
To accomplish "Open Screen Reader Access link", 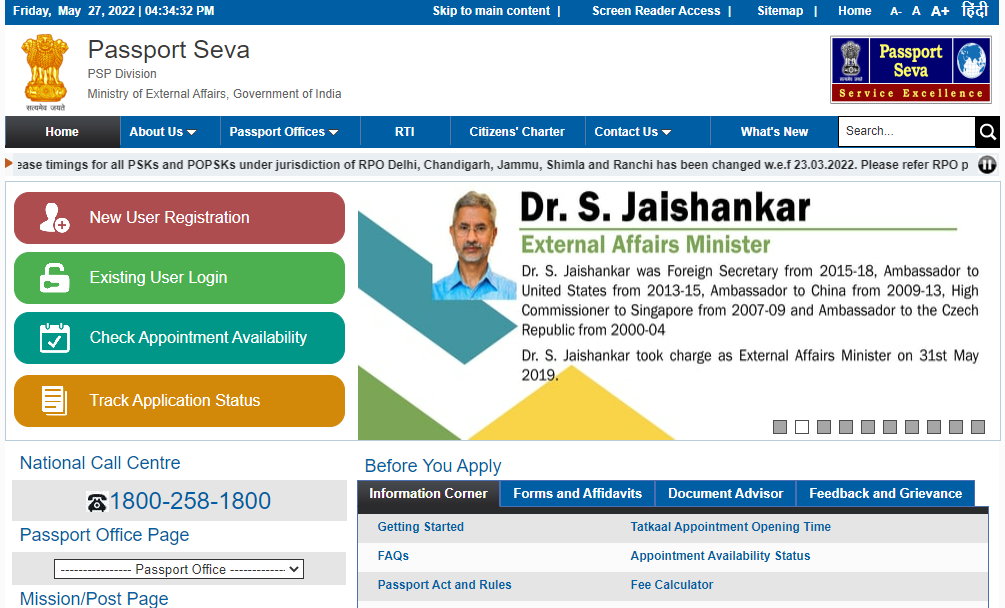I will point(656,11).
